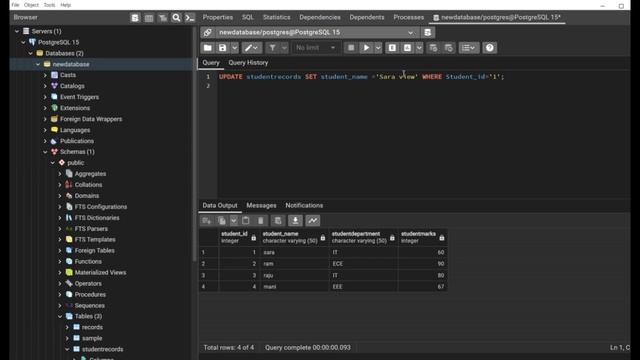
Task: Open the copy options dropdown in Data Output
Action: coord(233,221)
